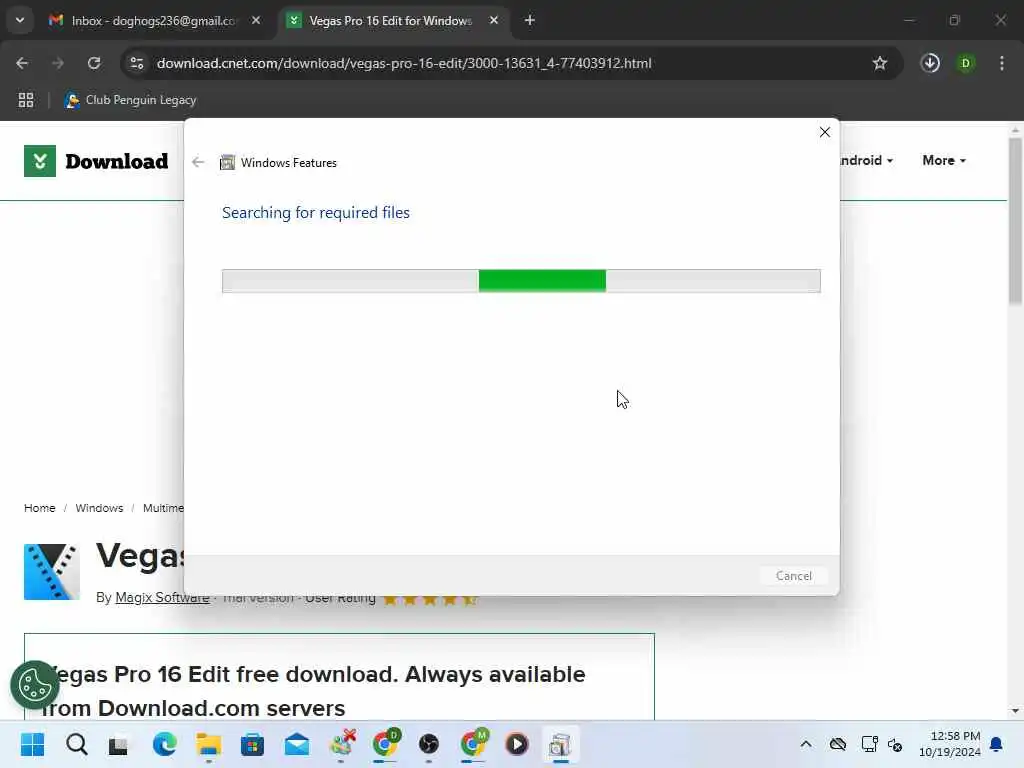Viewport: 1024px width, 768px height.
Task: Open the muted volume tray icon
Action: [895, 745]
